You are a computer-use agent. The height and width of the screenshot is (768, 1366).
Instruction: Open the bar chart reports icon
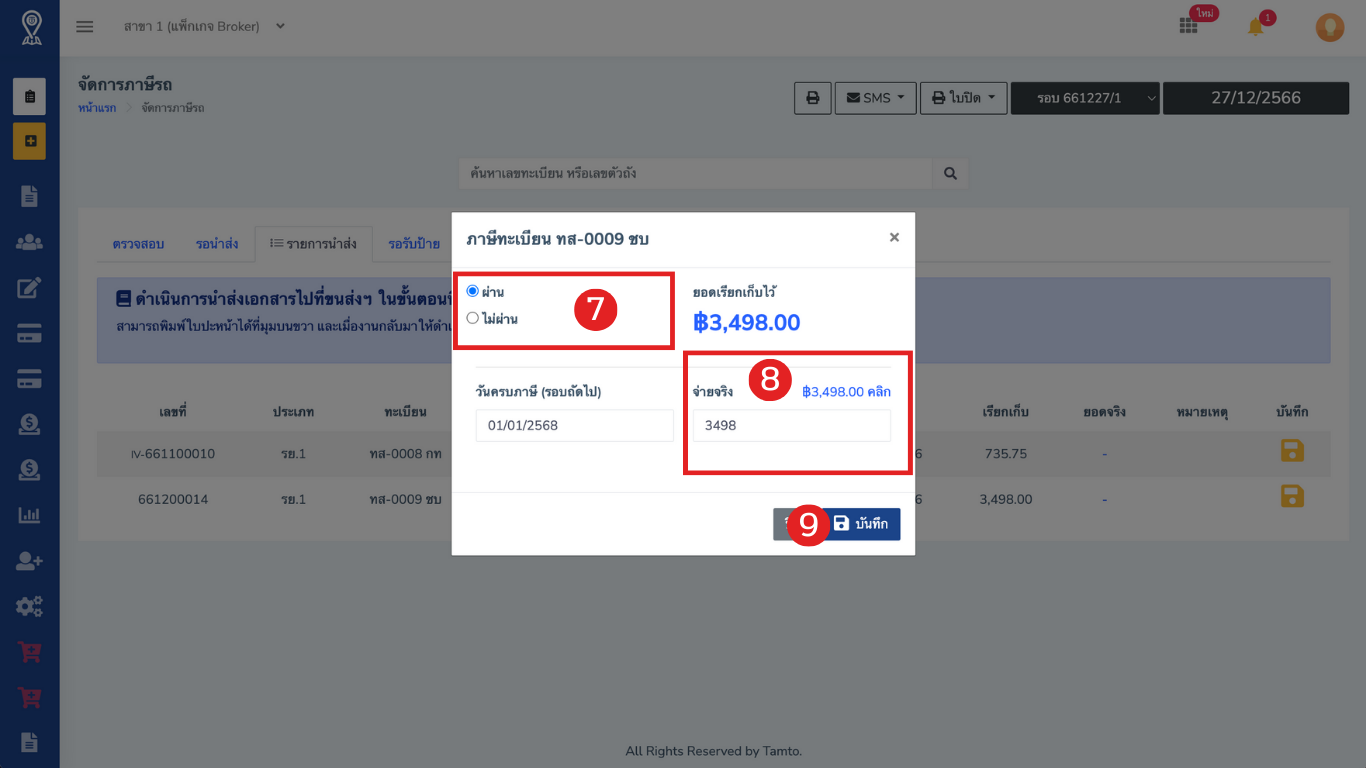[x=29, y=515]
